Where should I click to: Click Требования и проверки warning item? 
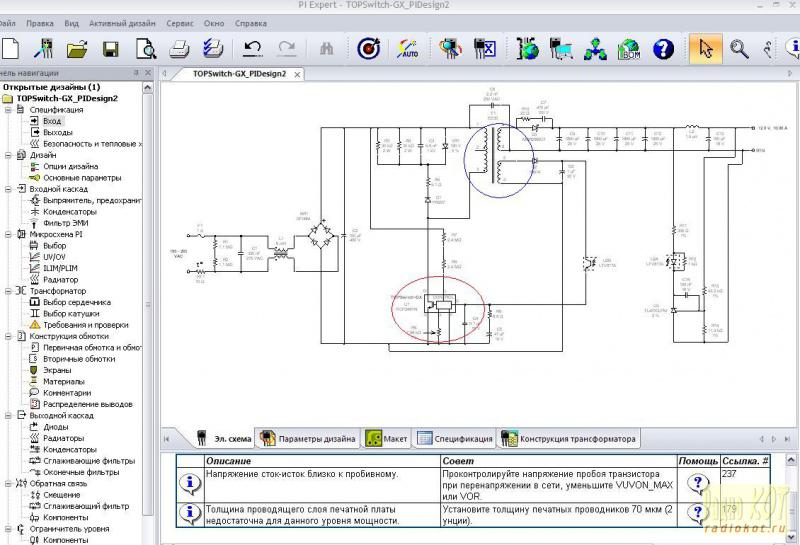(85, 325)
